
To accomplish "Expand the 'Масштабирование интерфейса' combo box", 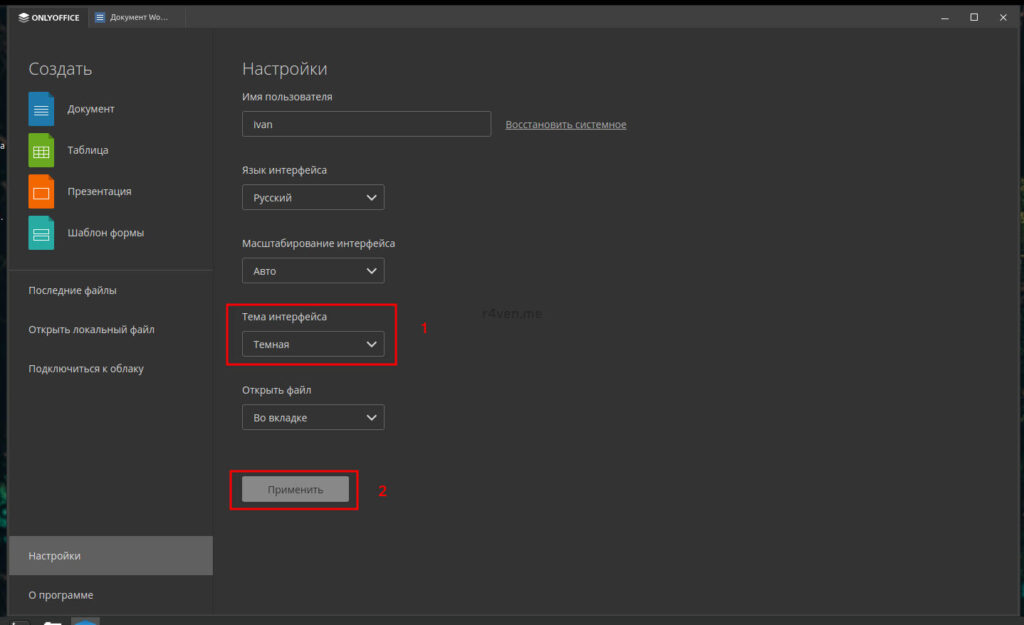I will pyautogui.click(x=313, y=271).
